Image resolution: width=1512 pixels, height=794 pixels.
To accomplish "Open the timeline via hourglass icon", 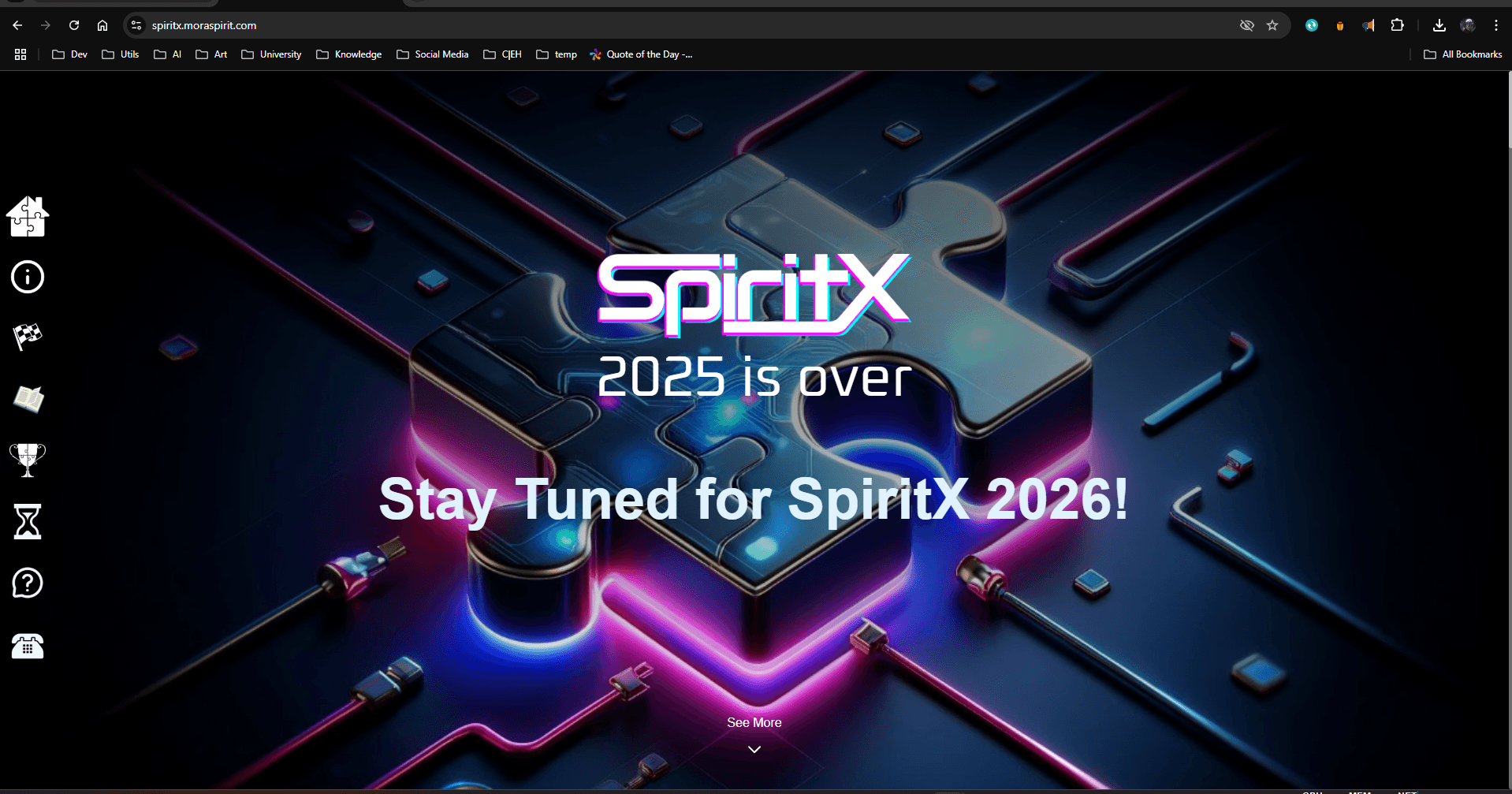I will [27, 521].
